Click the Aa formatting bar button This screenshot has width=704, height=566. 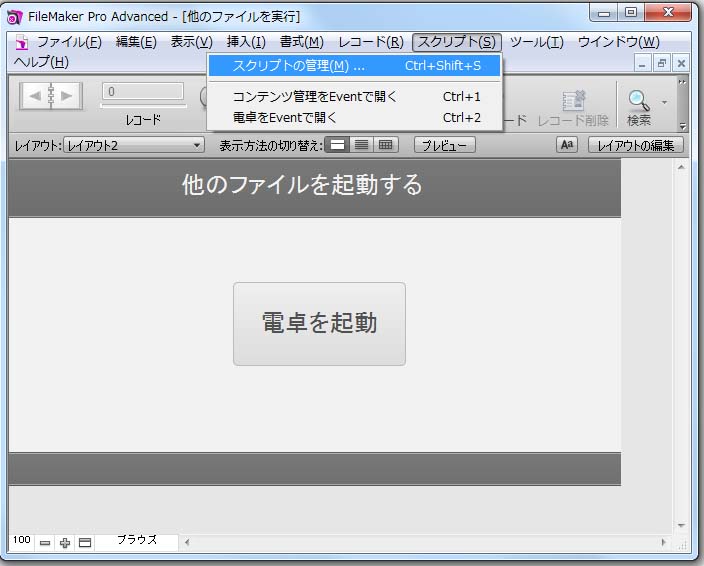[x=567, y=145]
